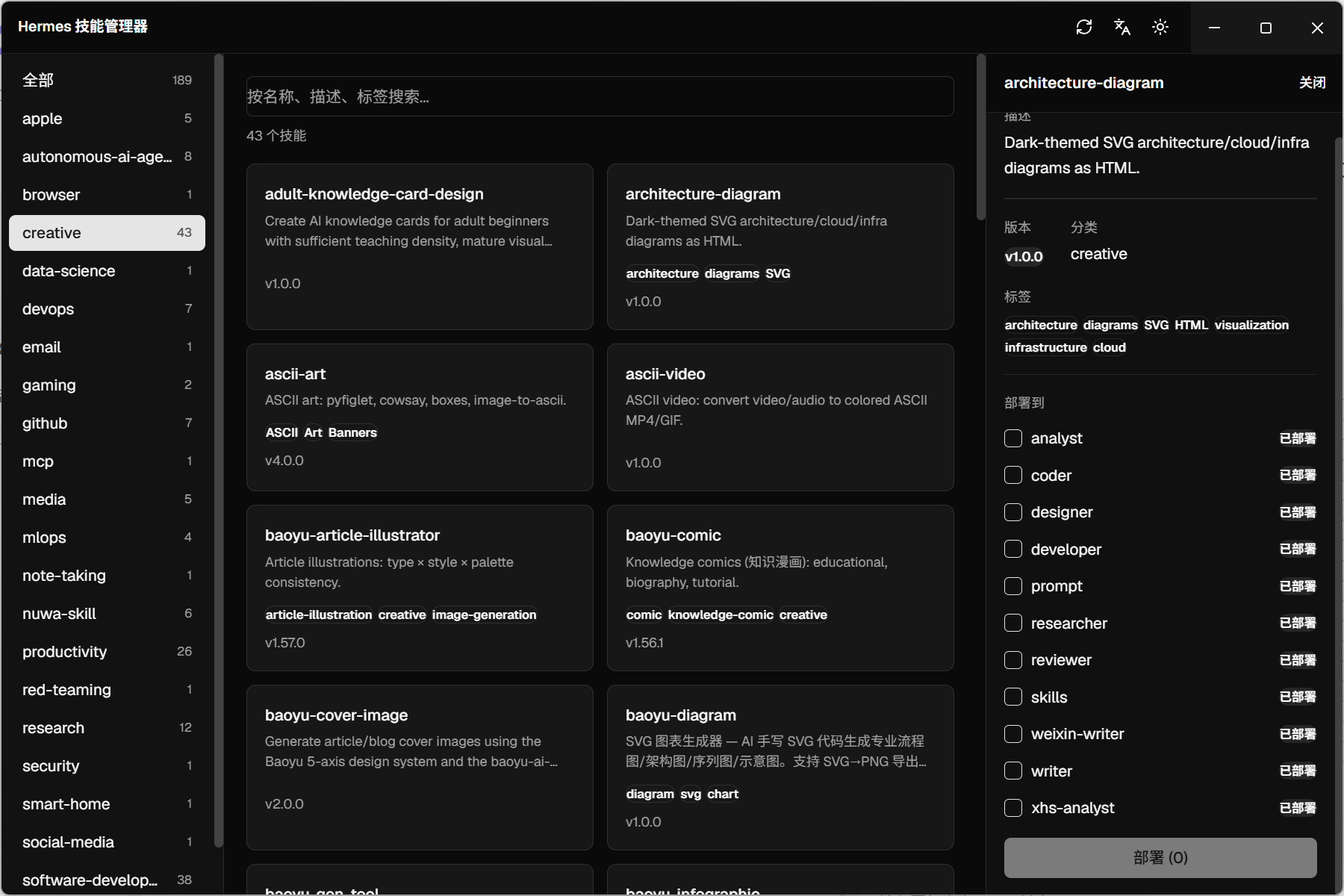Open the adult-knowledge-card-design skill card
The height and width of the screenshot is (896, 1344).
[x=420, y=246]
